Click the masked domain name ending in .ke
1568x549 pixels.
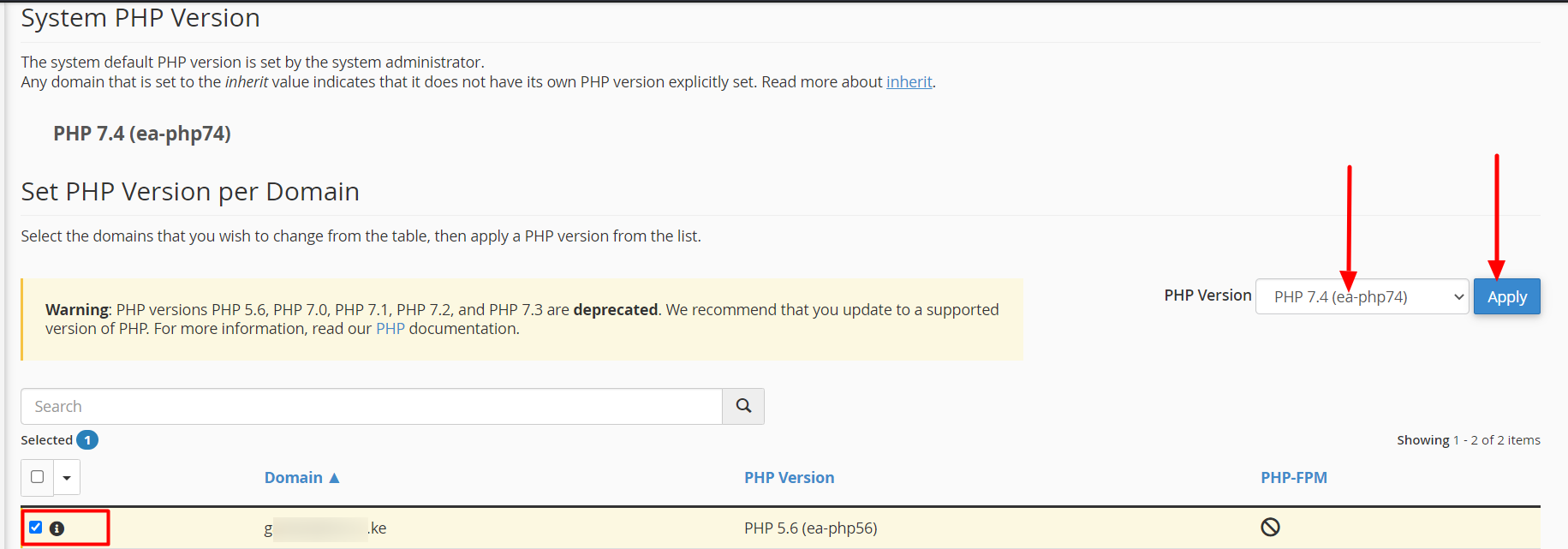(x=325, y=528)
